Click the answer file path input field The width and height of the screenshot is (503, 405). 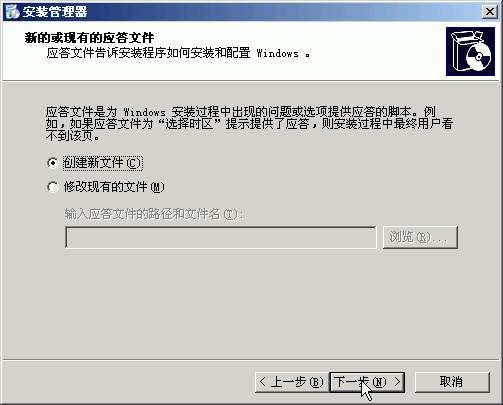point(221,237)
